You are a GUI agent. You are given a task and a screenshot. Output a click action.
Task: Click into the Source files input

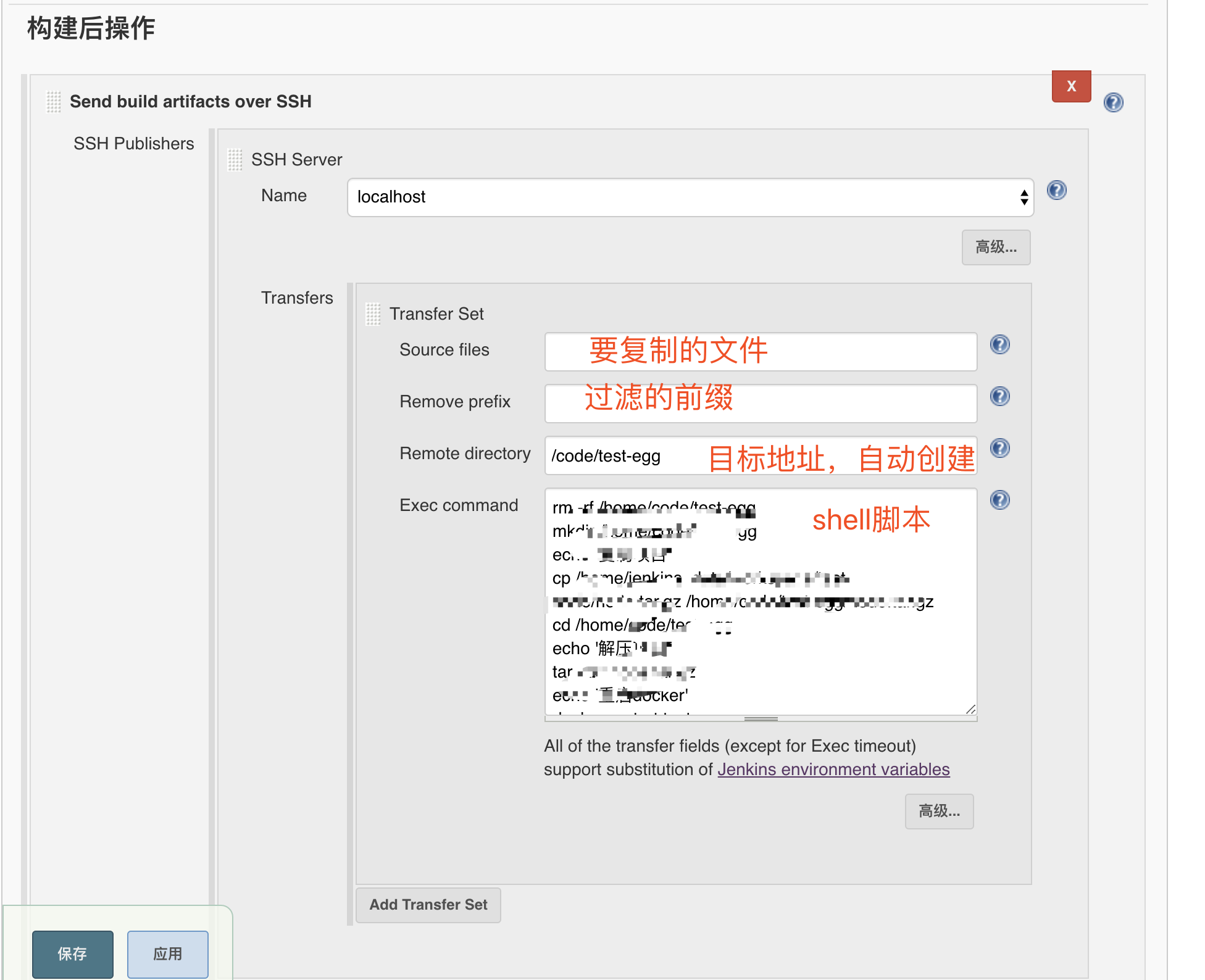[x=760, y=352]
